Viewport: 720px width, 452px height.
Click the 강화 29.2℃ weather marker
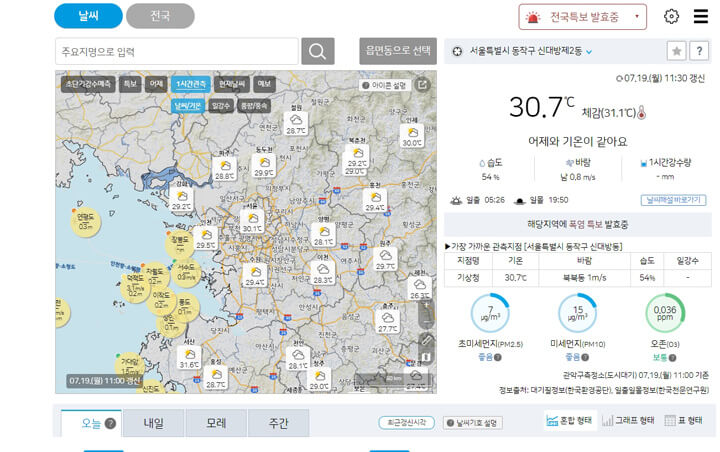(182, 199)
